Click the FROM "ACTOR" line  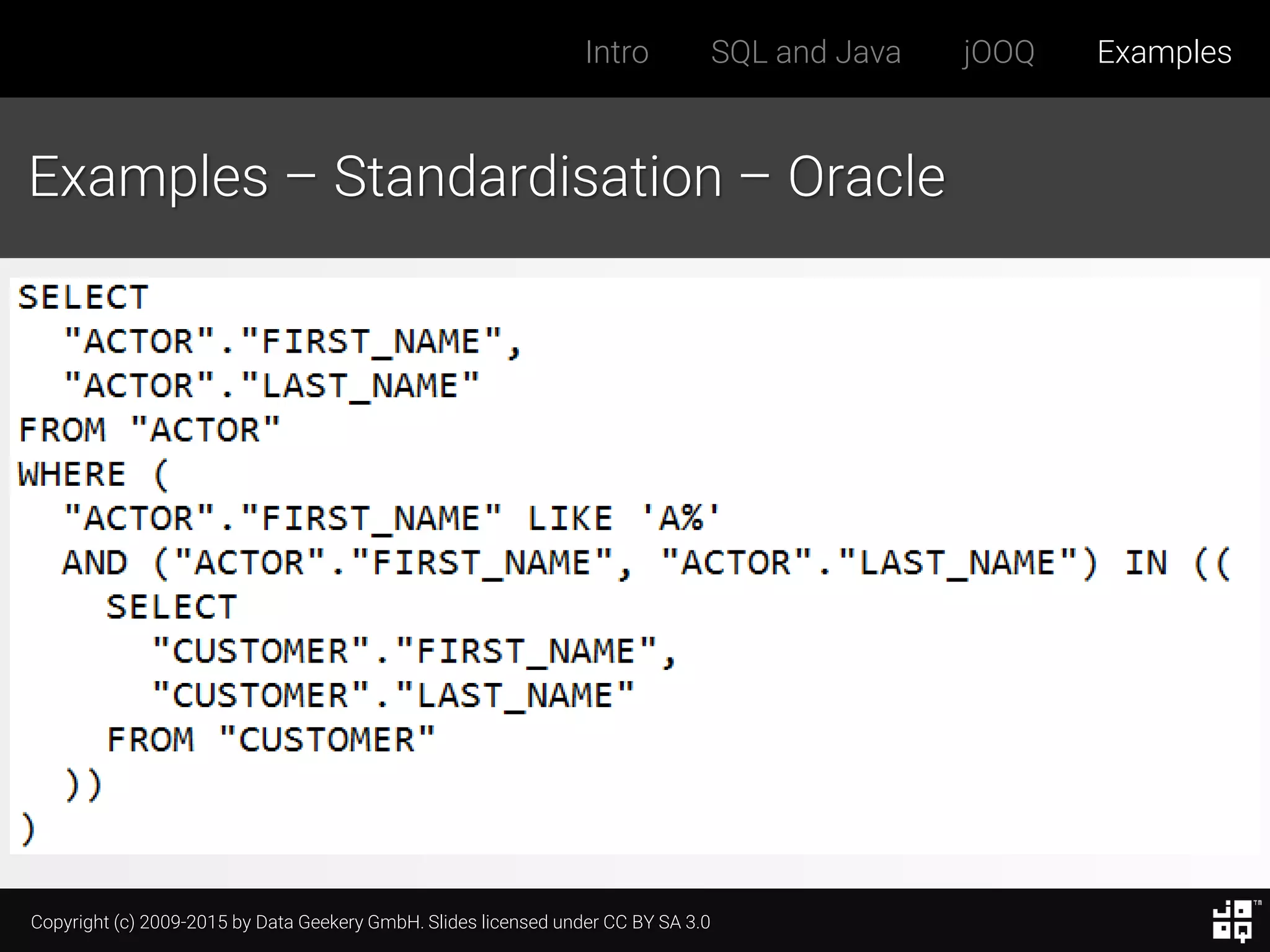pyautogui.click(x=149, y=430)
